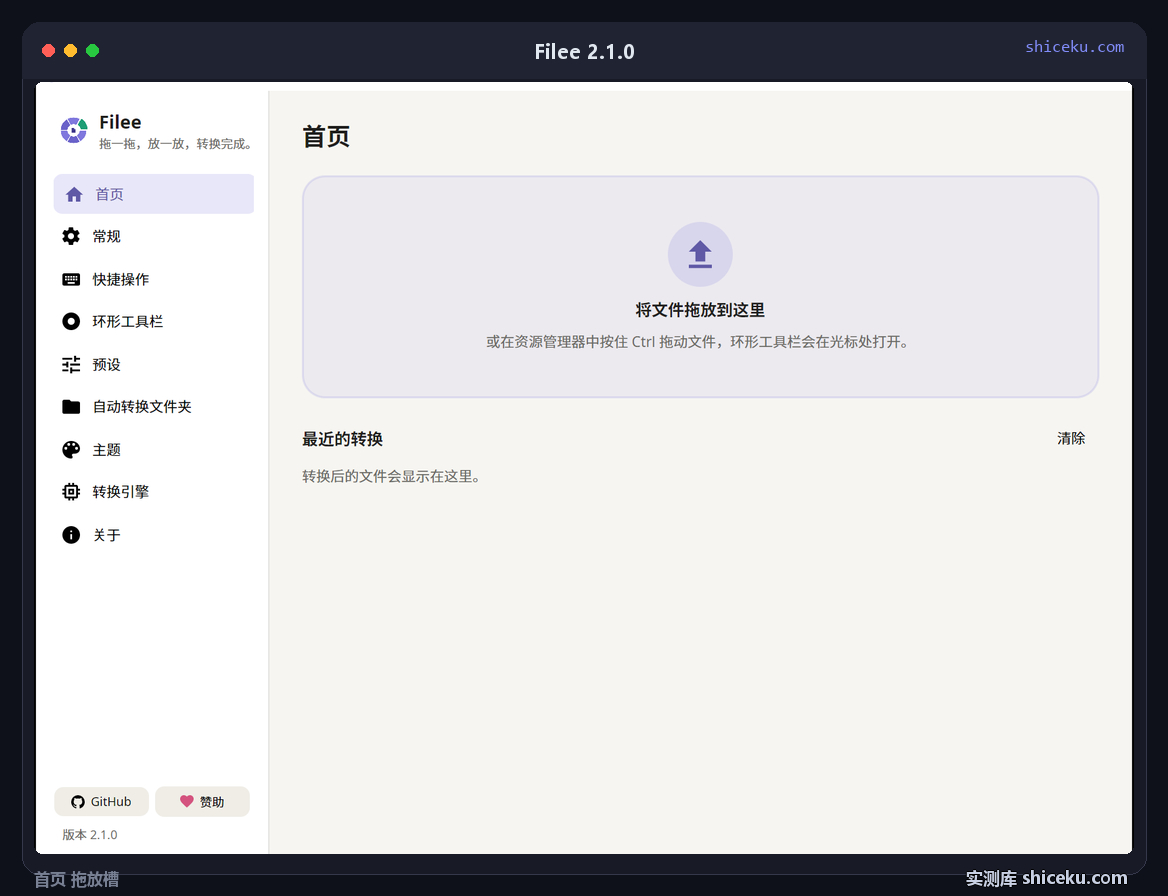
Task: Click the 转换后的文件会显示在这里 text
Action: pos(391,476)
